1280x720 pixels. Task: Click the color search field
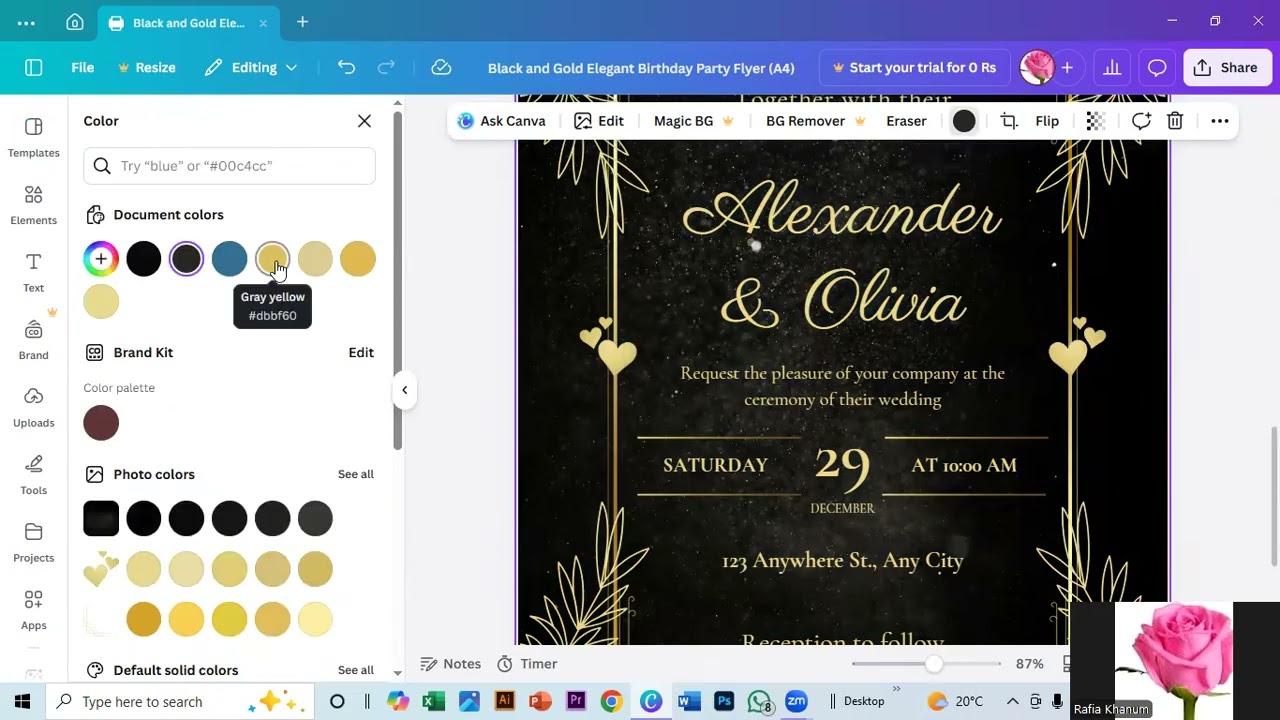(x=229, y=166)
